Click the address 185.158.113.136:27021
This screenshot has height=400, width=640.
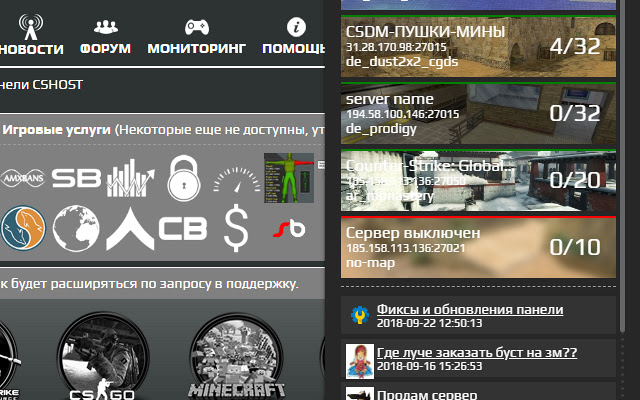pyautogui.click(x=406, y=248)
